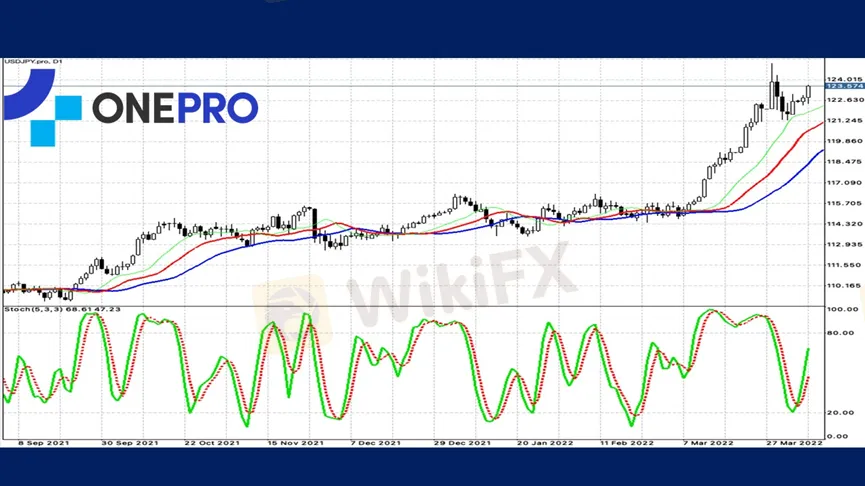Click the current price tag 123.574
This screenshot has width=865, height=486.
point(844,88)
